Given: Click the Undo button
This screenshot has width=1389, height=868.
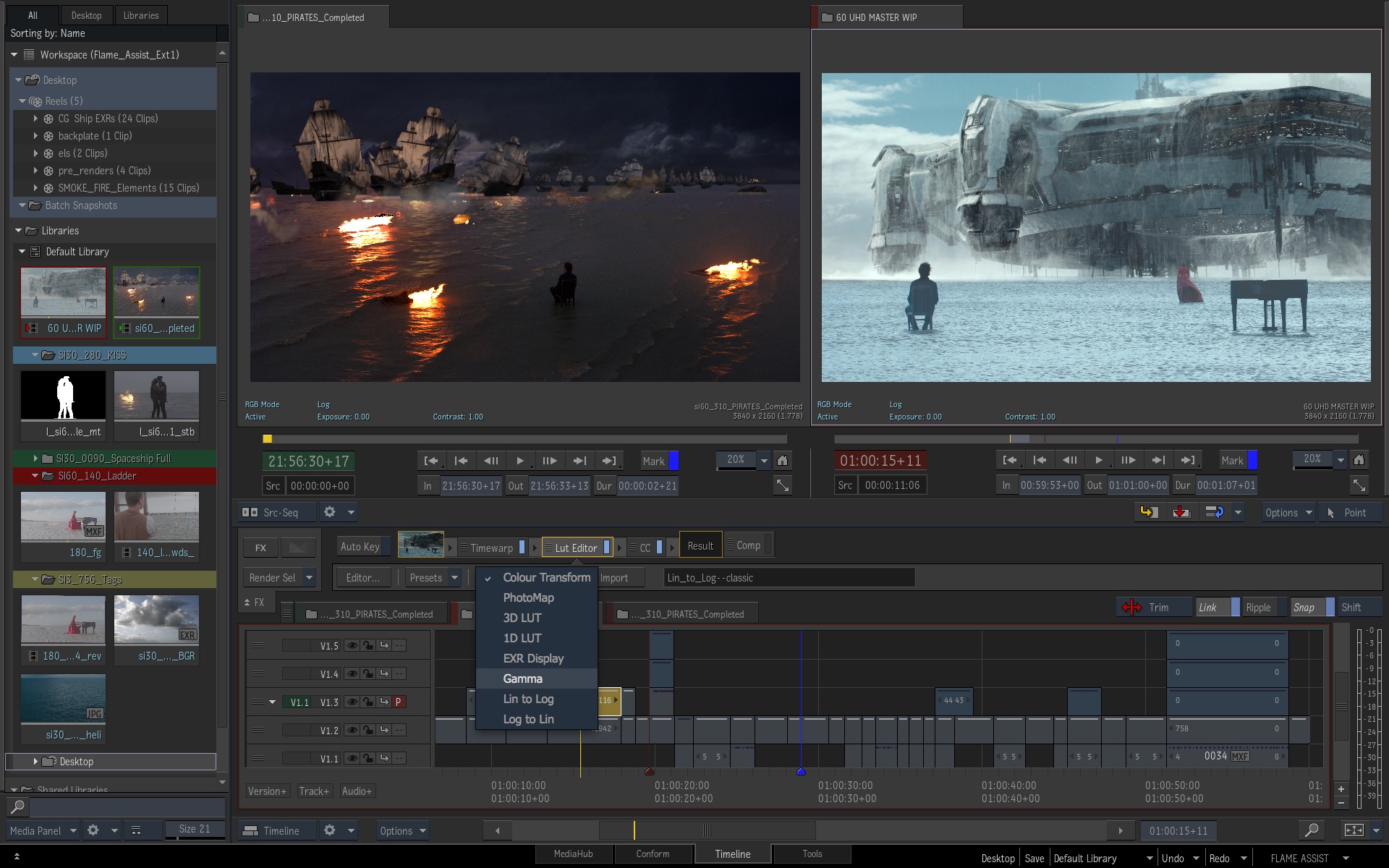Looking at the screenshot, I should point(1173,858).
